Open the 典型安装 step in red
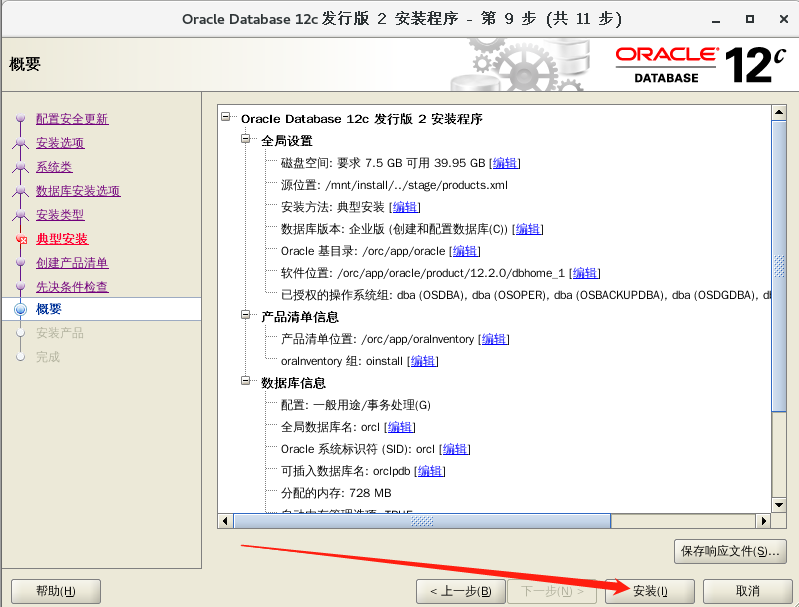This screenshot has height=607, width=799. click(62, 239)
